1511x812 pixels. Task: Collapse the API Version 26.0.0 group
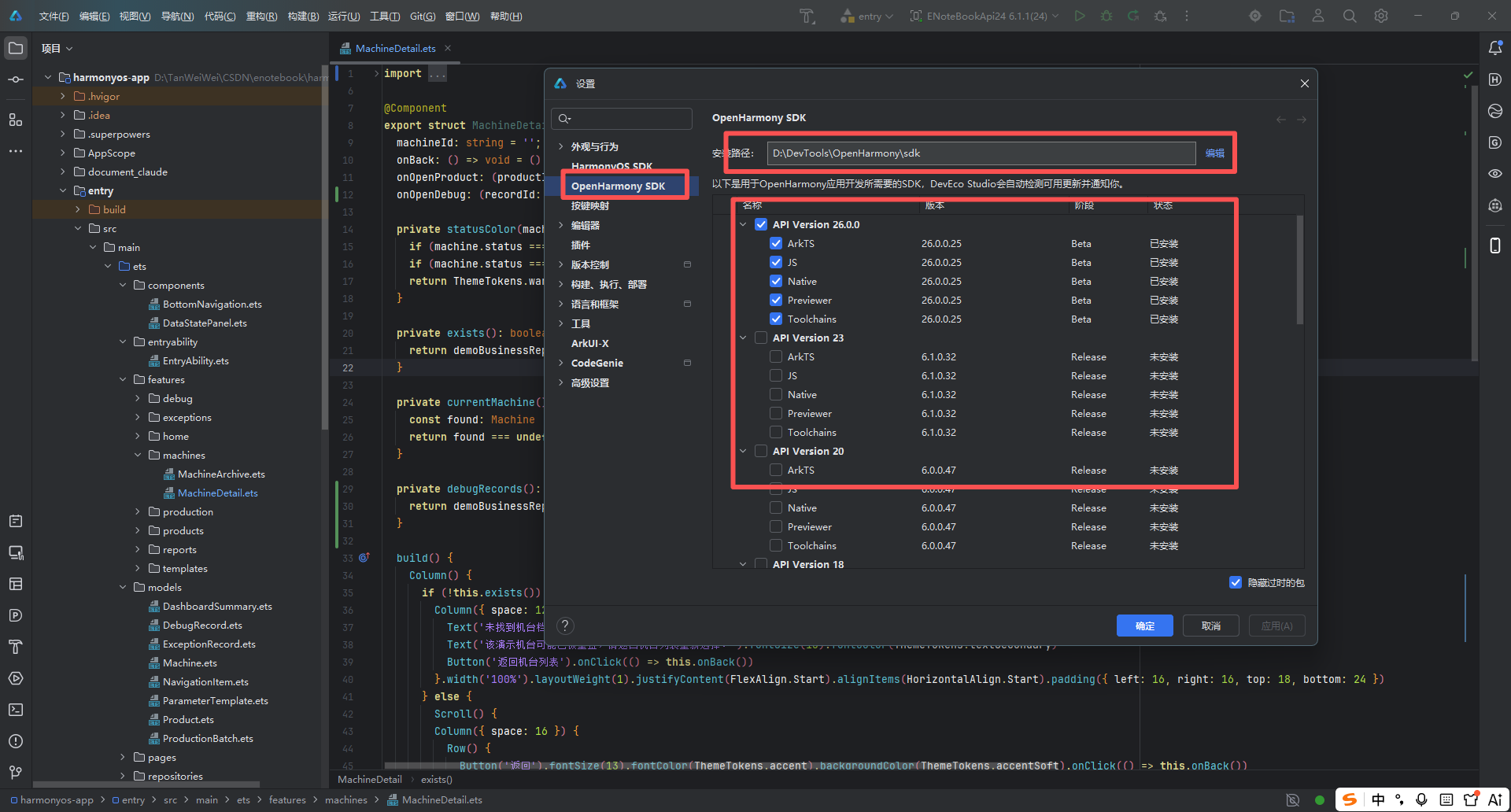[743, 224]
